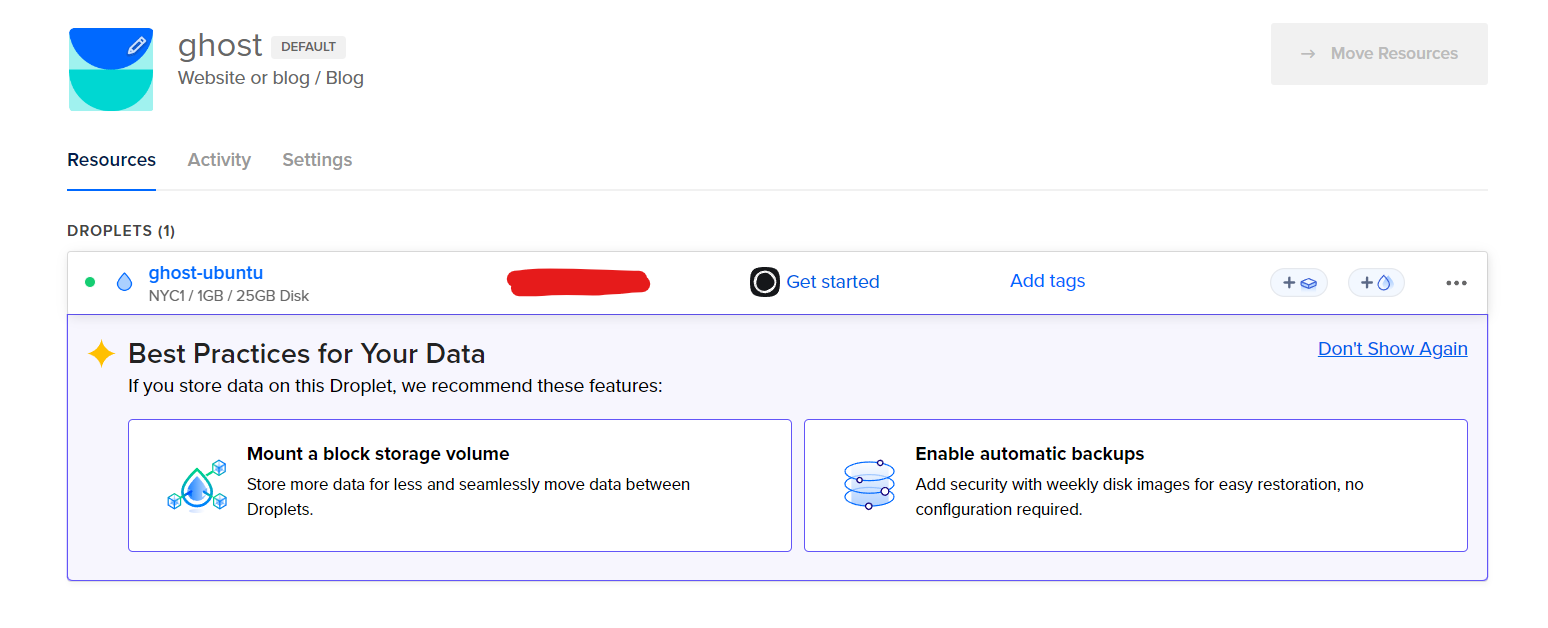1548x628 pixels.
Task: Click the sparkle icon next to Best Practices heading
Action: coord(101,353)
